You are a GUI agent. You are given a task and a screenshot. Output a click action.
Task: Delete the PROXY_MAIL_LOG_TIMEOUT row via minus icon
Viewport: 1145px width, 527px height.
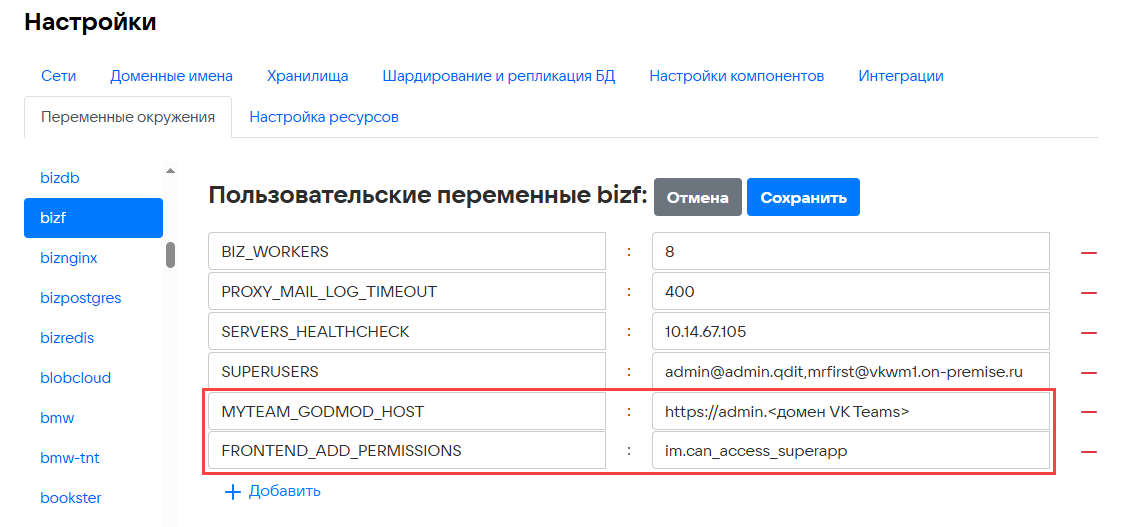click(x=1088, y=292)
